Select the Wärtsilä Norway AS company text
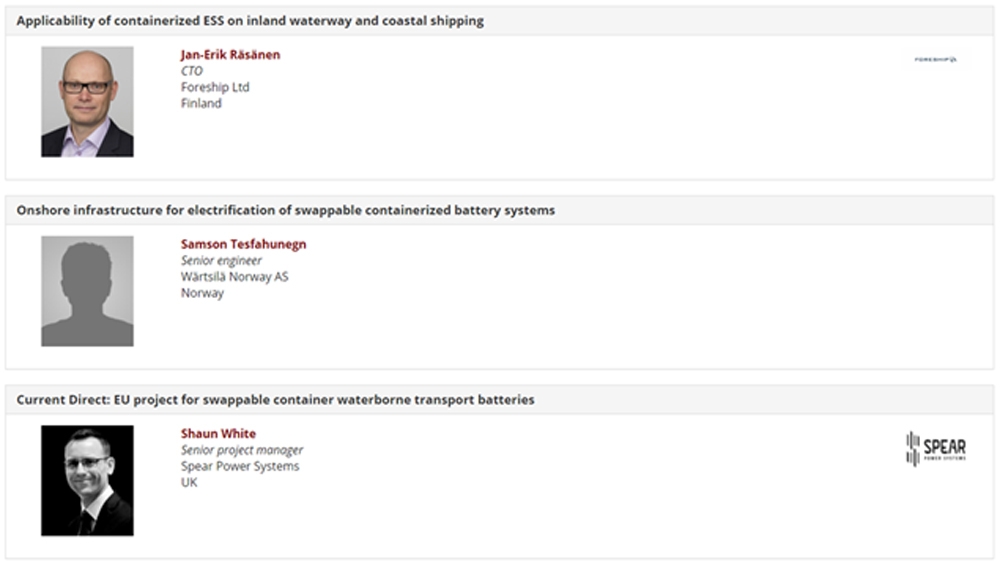This screenshot has height=567, width=1000. 234,277
